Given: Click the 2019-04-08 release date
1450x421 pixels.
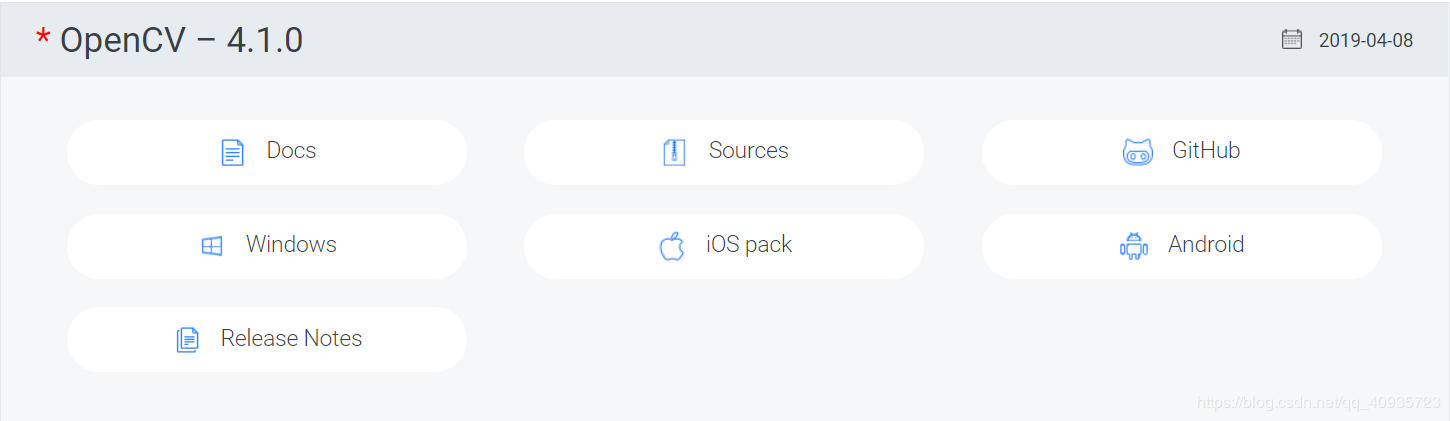Looking at the screenshot, I should [1366, 41].
